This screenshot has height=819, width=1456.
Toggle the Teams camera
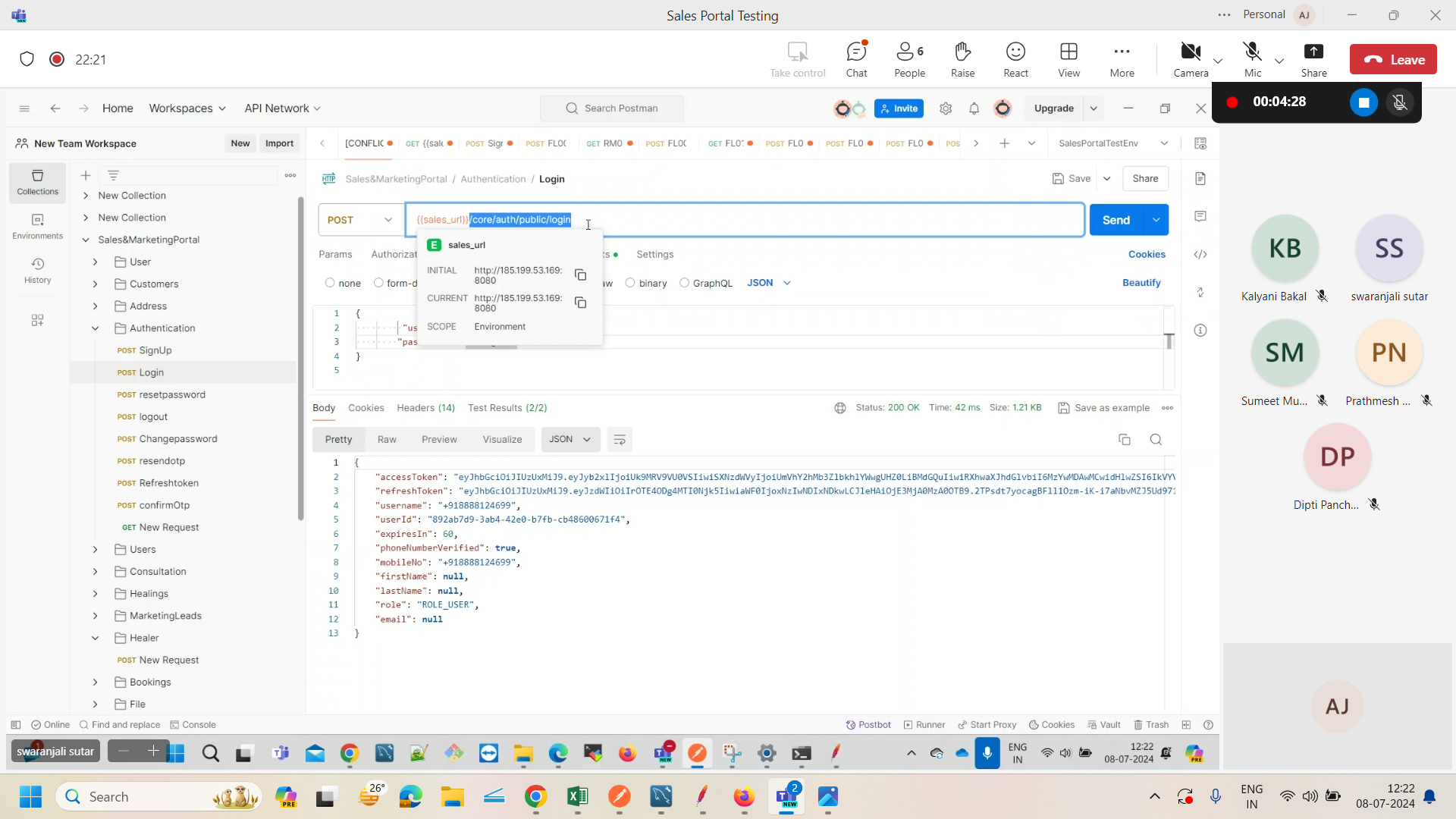[1191, 59]
